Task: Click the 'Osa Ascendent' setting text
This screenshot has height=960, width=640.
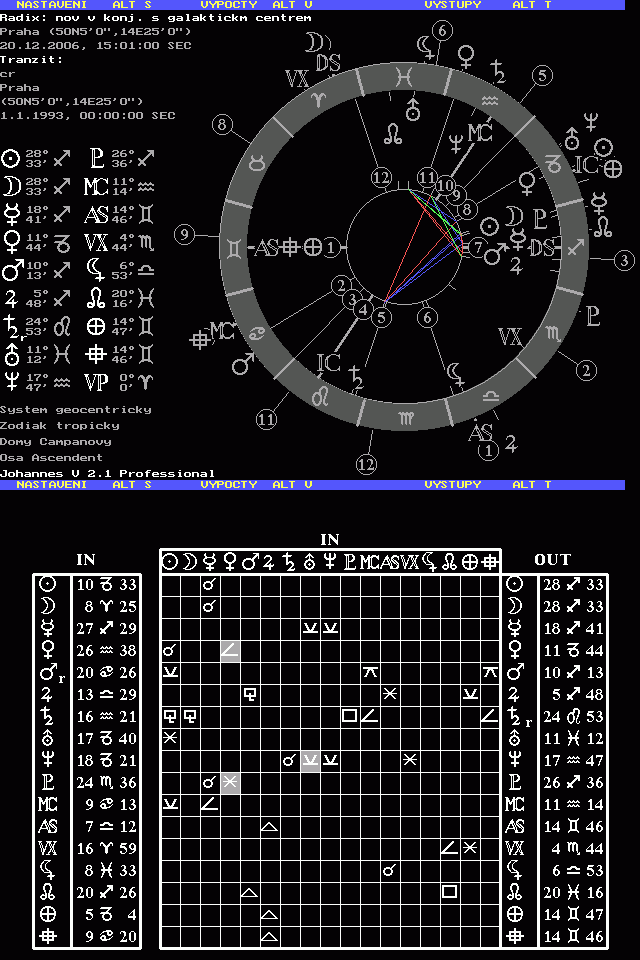Action: (x=52, y=458)
